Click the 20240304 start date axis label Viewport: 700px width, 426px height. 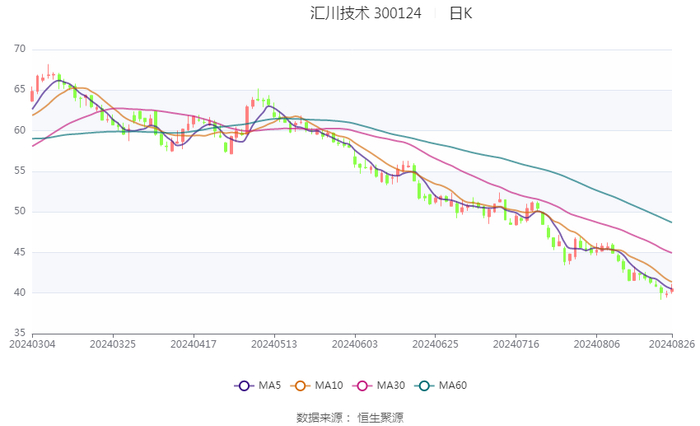coord(32,343)
